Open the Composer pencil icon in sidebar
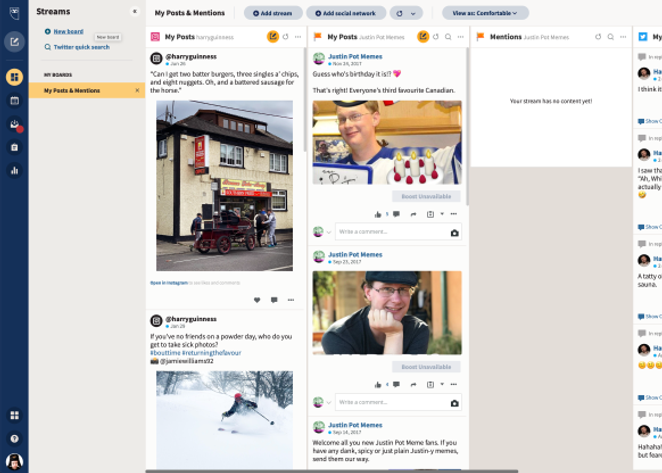This screenshot has height=473, width=662. click(14, 41)
